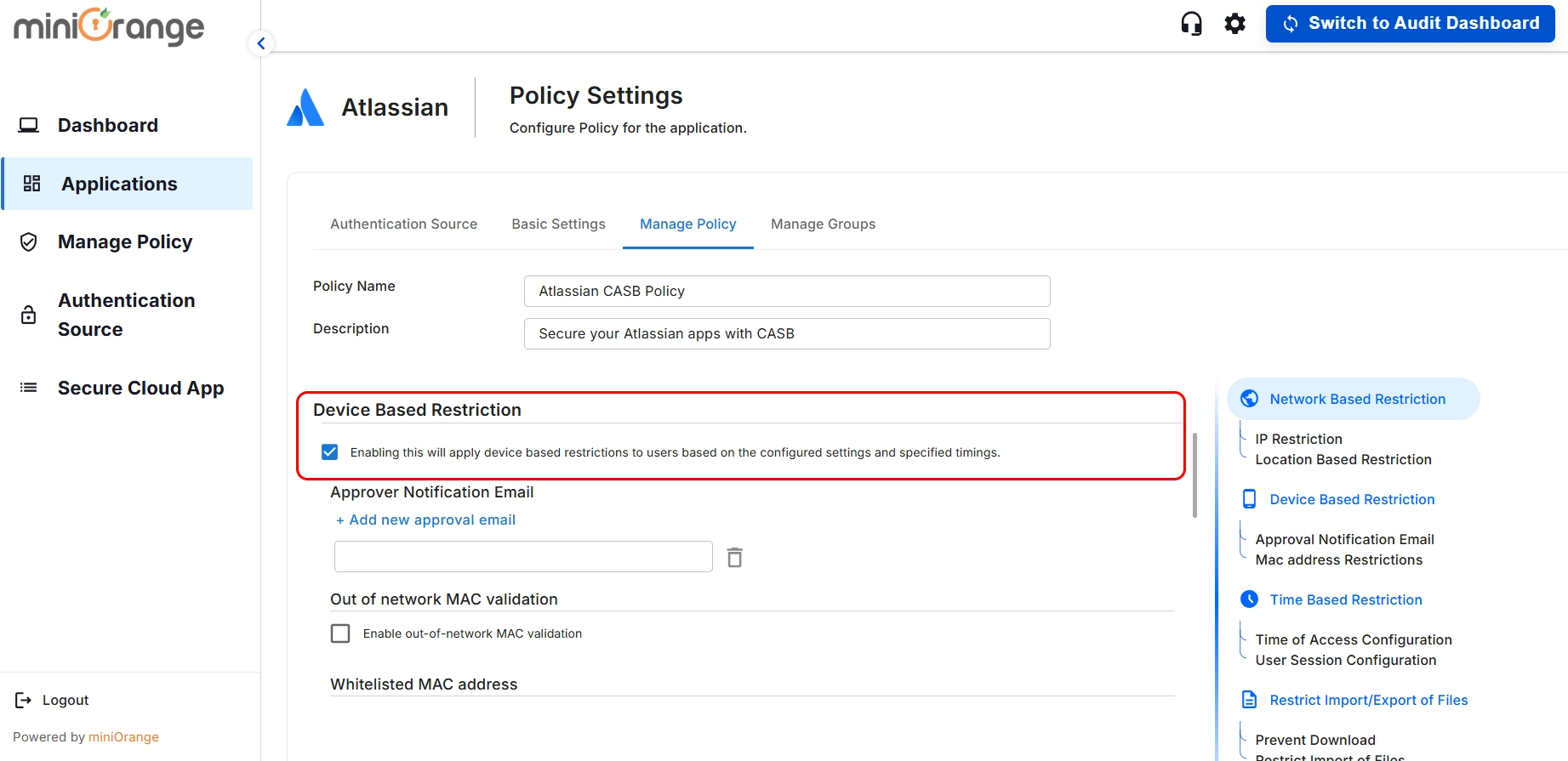Go to Location Based Restriction subsection
Viewport: 1568px width, 761px height.
[x=1343, y=459]
